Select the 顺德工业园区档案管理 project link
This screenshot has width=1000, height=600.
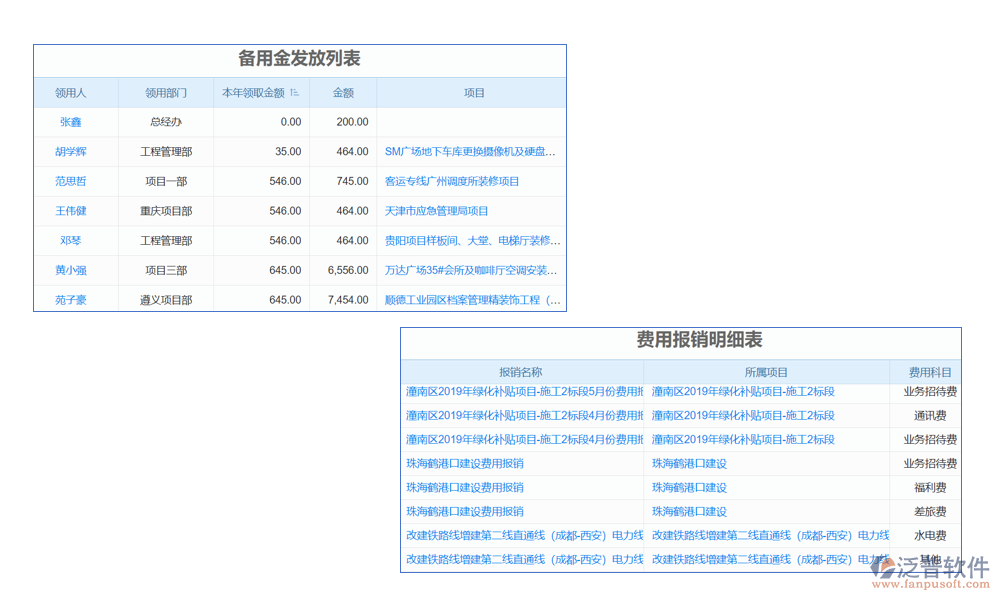coord(472,300)
